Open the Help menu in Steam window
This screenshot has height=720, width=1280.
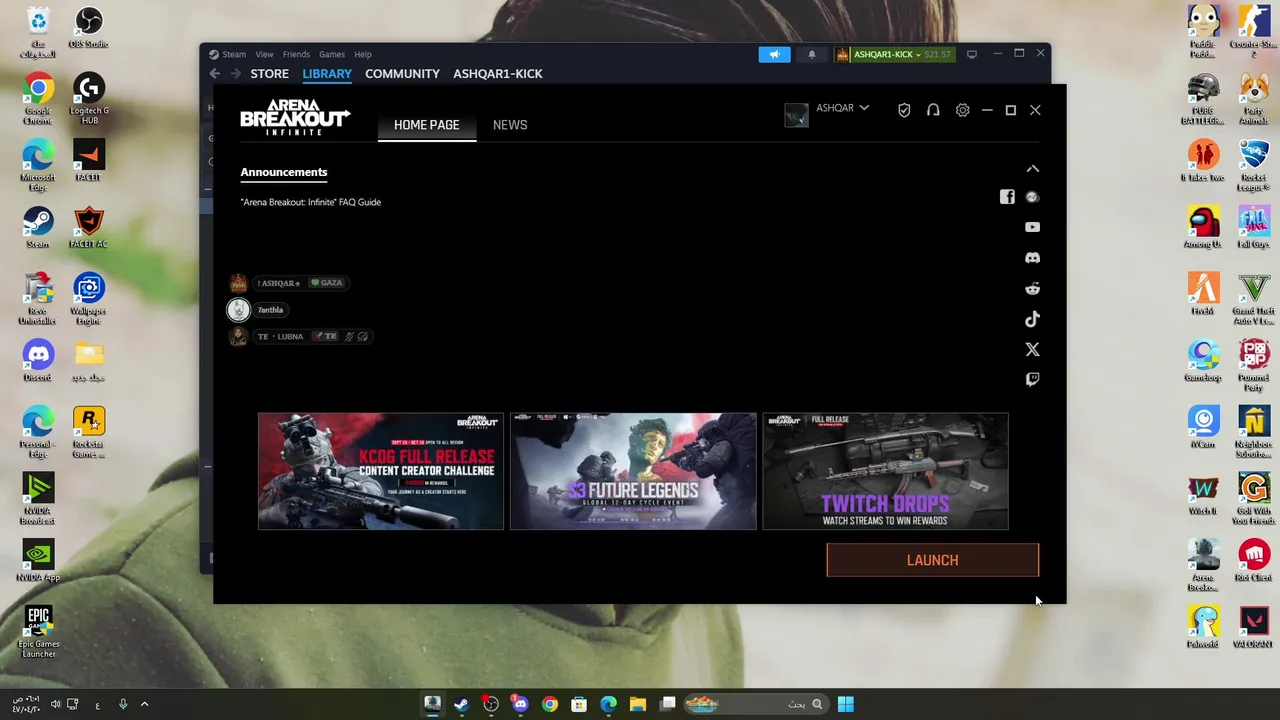363,54
